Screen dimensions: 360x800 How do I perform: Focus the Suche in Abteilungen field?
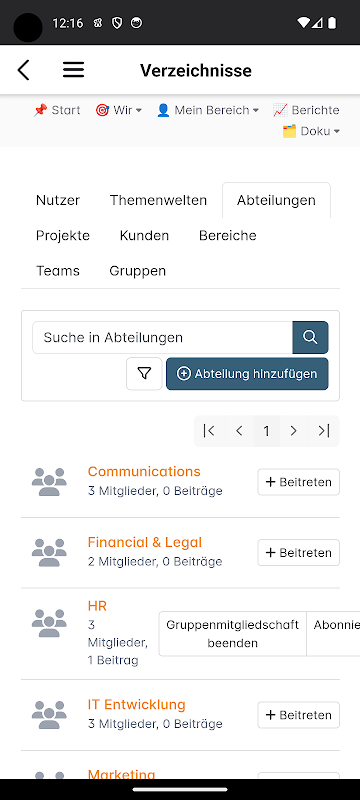point(162,337)
